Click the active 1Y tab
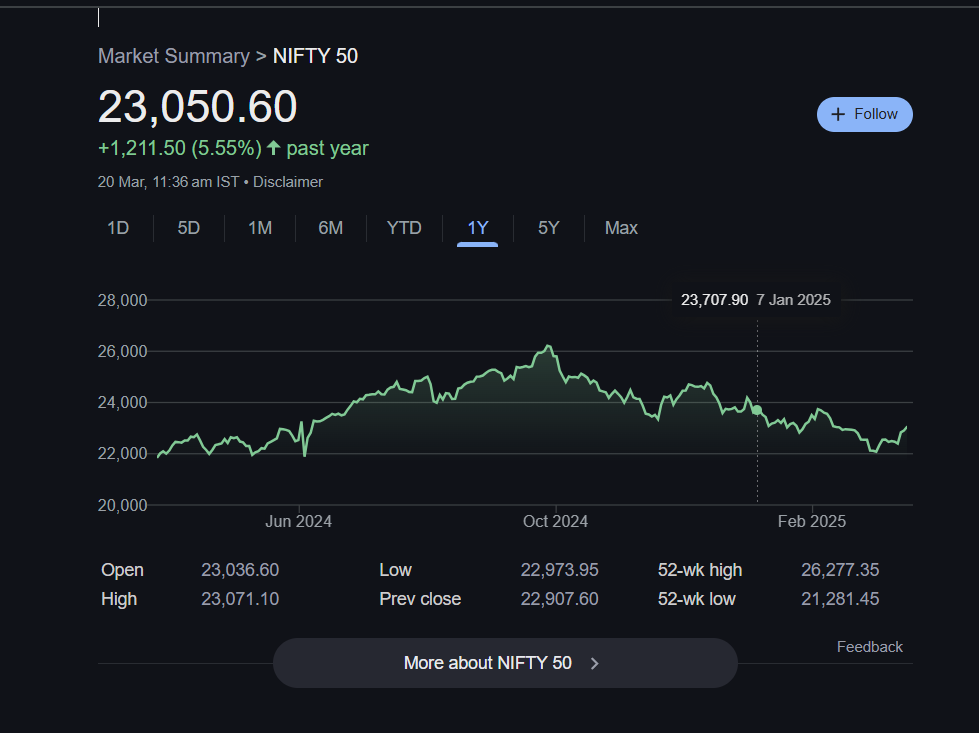 pyautogui.click(x=478, y=228)
